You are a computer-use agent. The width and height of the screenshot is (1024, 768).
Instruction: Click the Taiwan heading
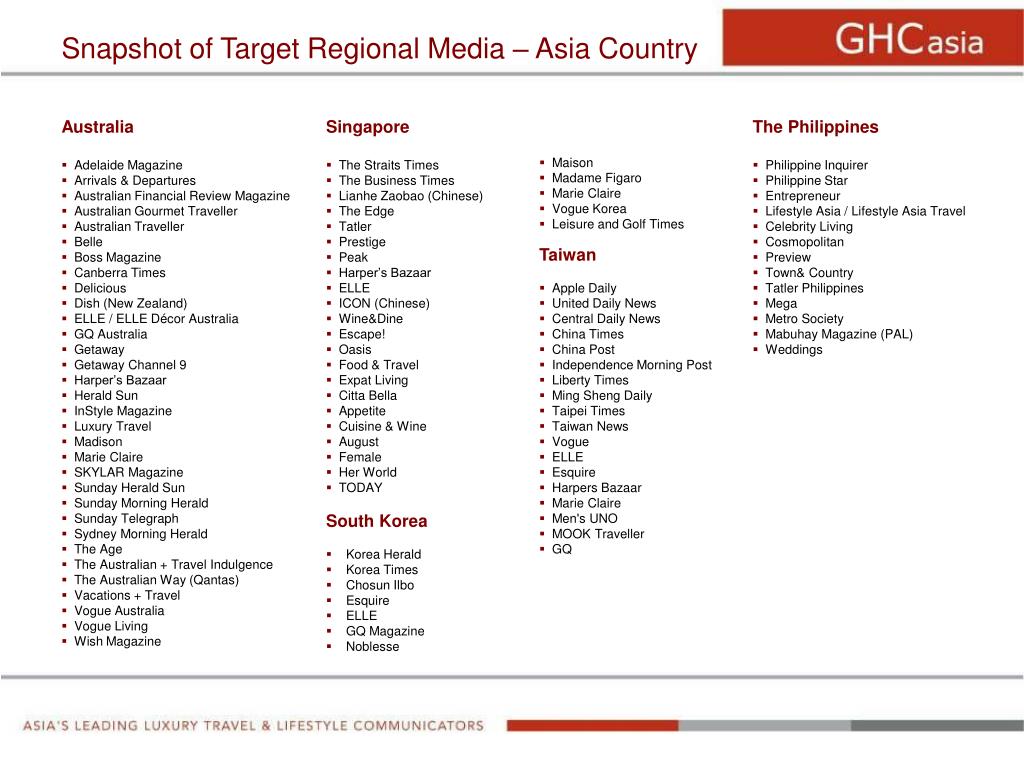(568, 255)
